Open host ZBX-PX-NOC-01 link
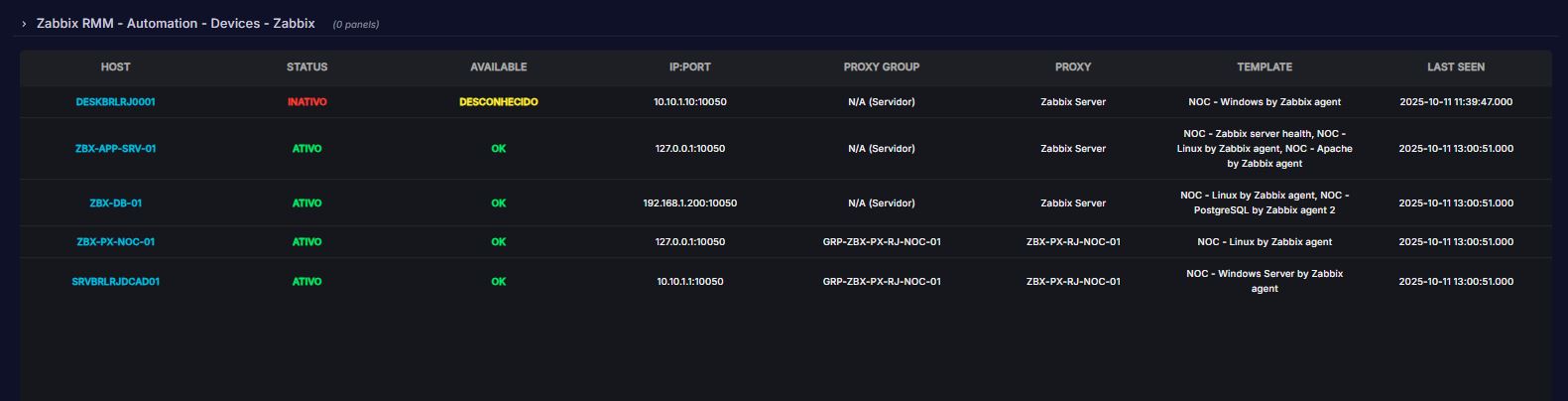This screenshot has height=401, width=1568. tap(115, 242)
